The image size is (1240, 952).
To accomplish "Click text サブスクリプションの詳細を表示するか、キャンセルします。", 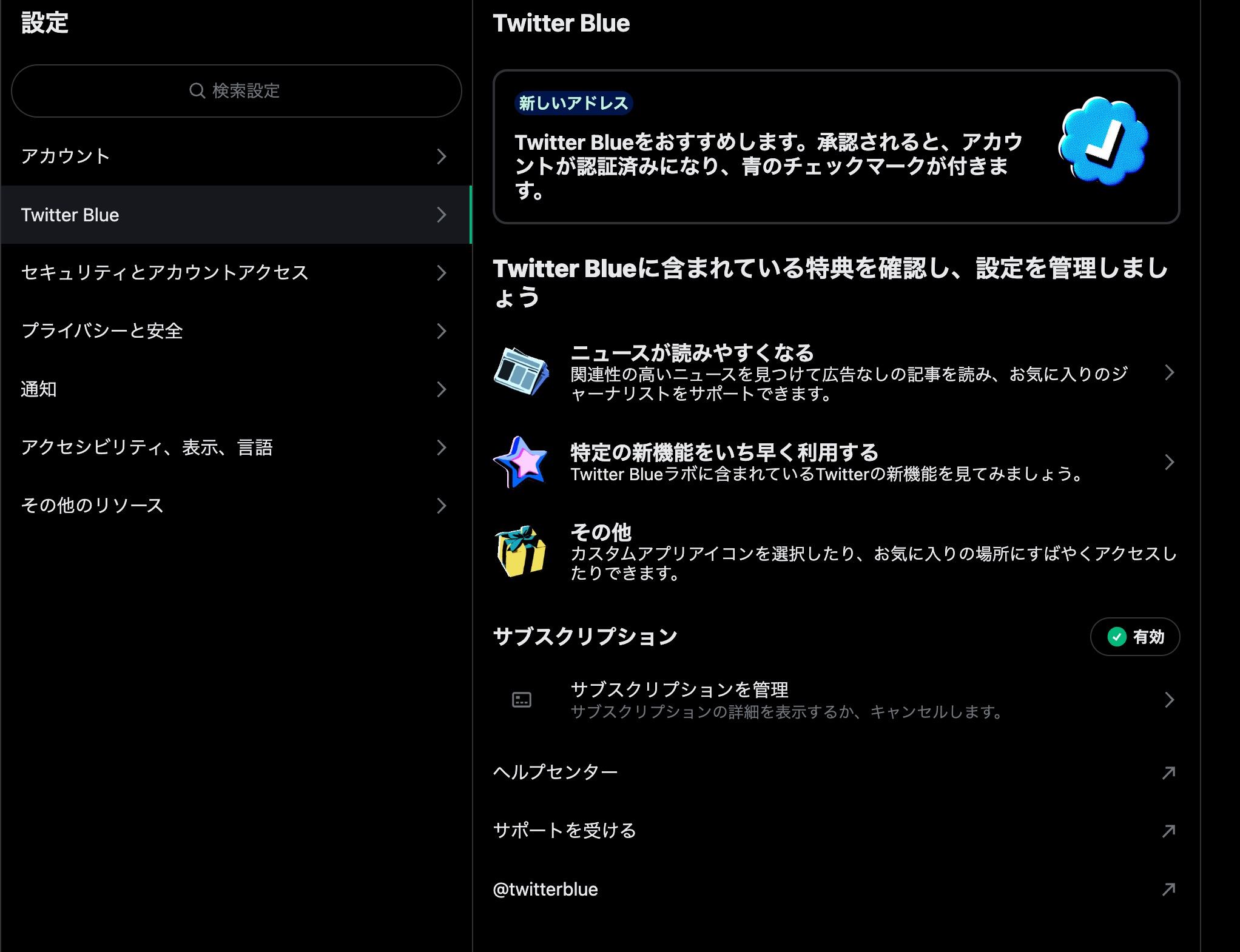I will pos(787,712).
